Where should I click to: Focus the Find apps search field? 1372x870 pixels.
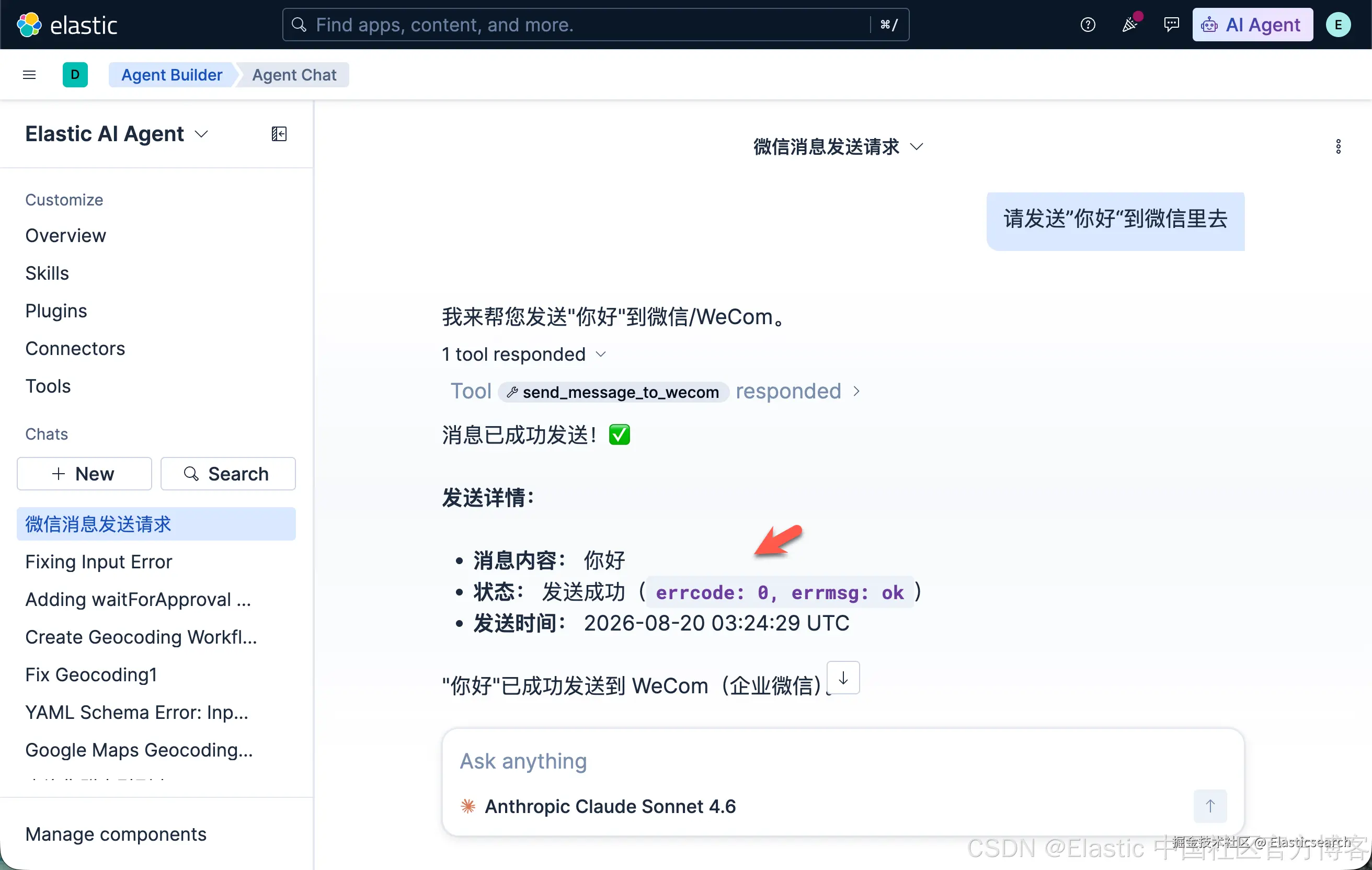596,25
